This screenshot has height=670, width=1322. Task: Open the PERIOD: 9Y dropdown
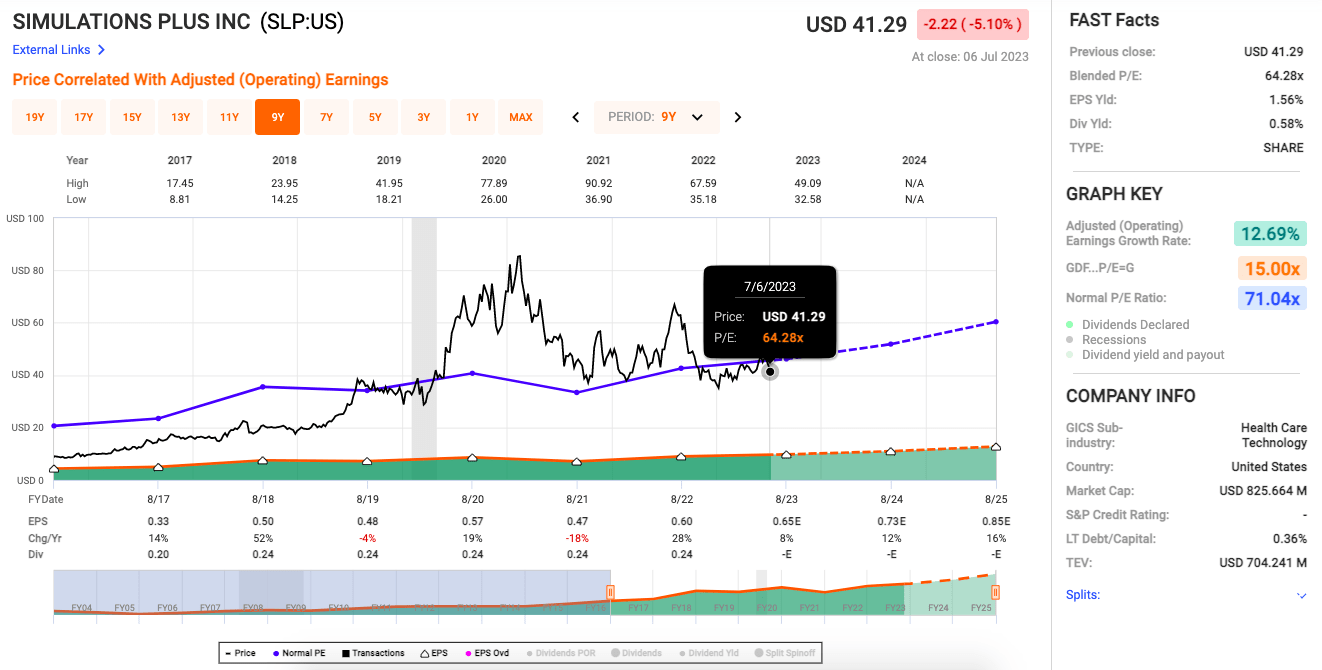click(x=656, y=116)
